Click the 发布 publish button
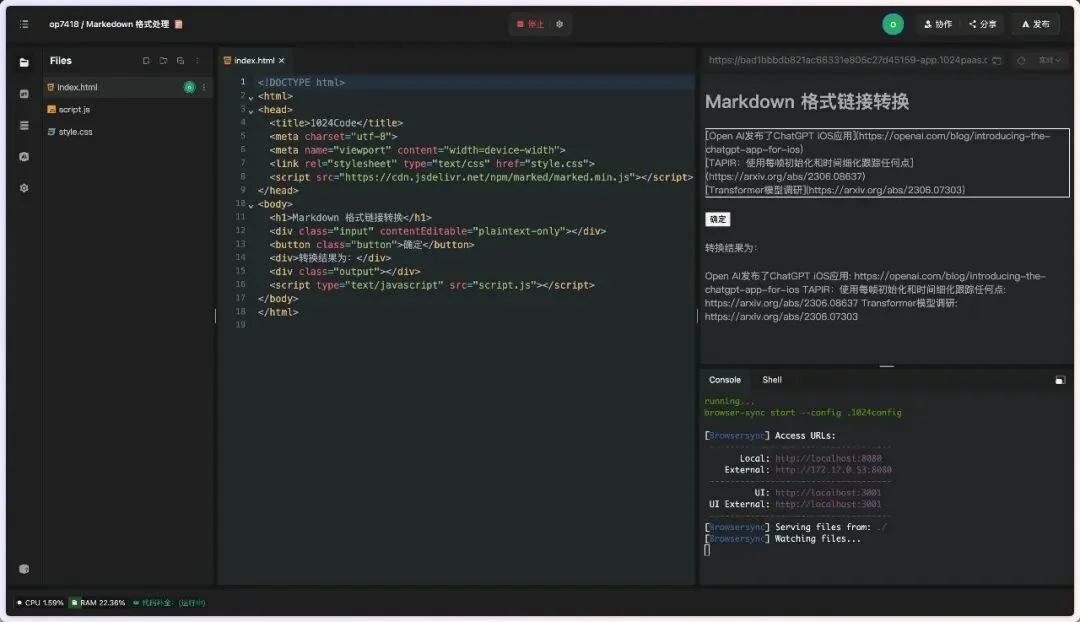 click(1036, 24)
